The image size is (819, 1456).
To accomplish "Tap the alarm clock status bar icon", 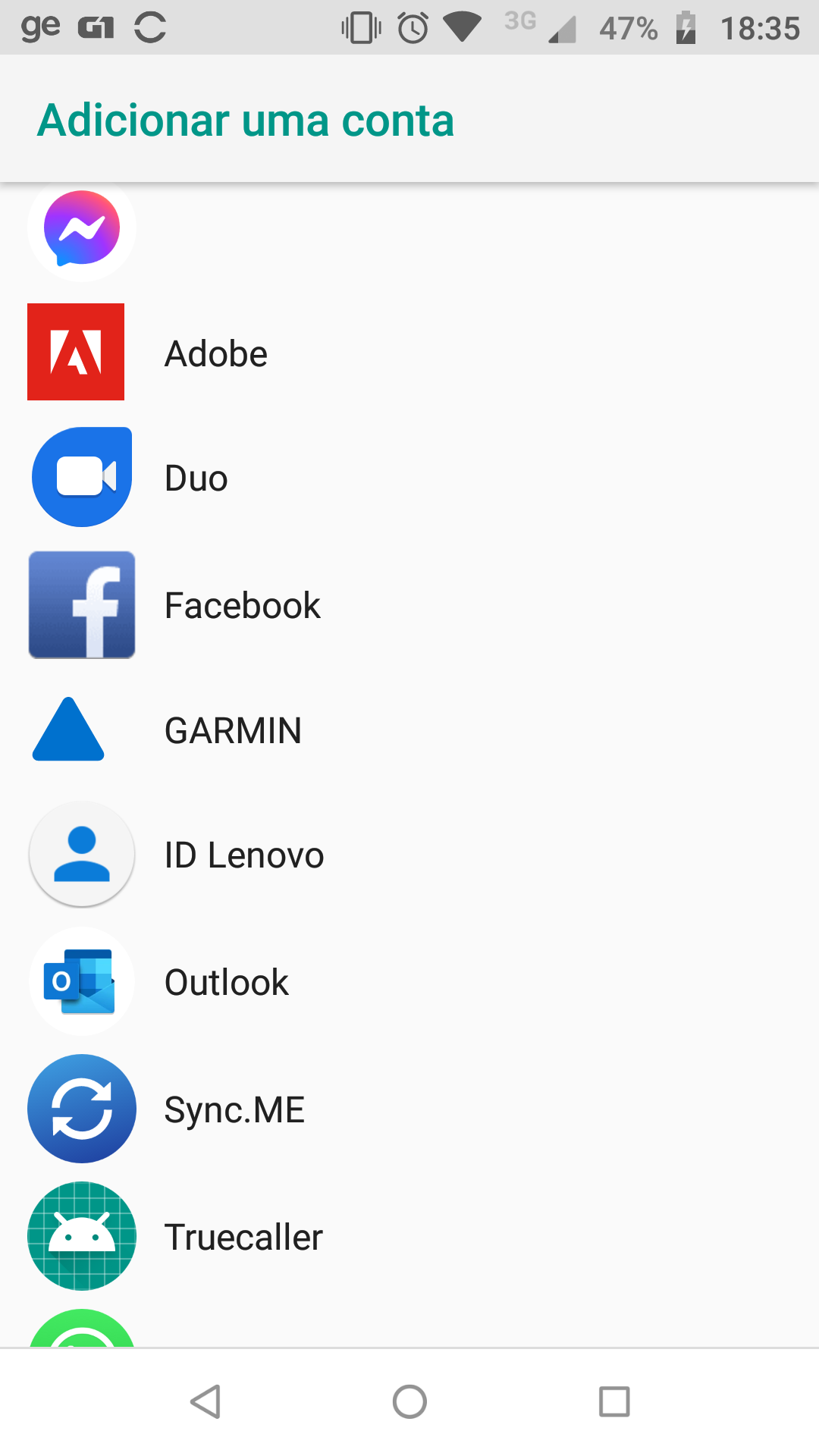I will point(413,29).
